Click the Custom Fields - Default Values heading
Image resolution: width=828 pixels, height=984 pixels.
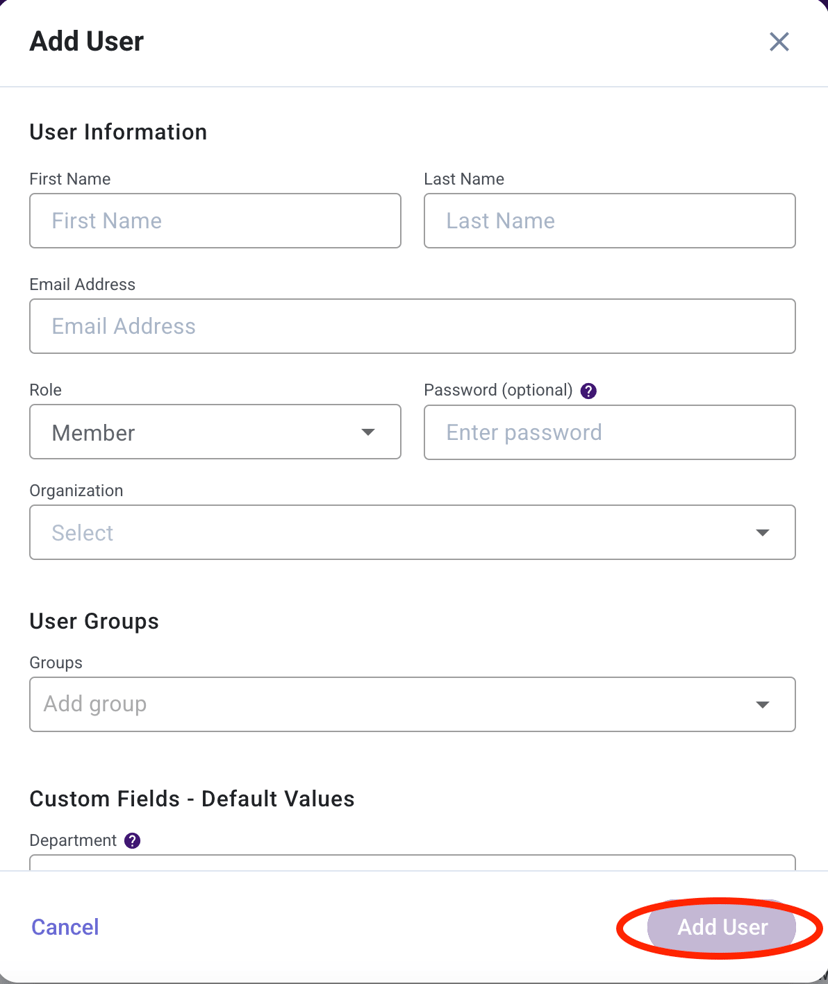[x=192, y=798]
